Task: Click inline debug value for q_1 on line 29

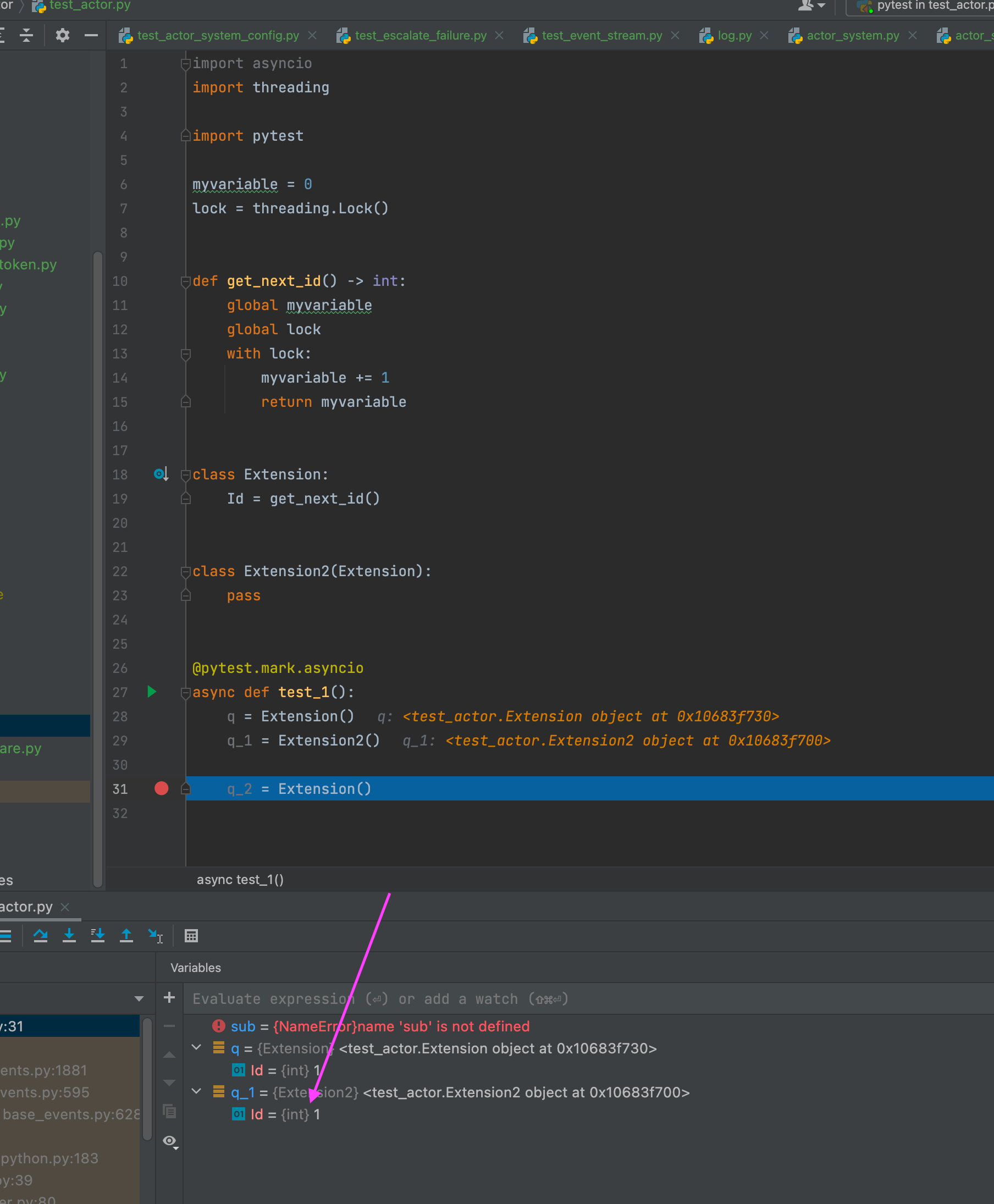Action: coord(617,740)
